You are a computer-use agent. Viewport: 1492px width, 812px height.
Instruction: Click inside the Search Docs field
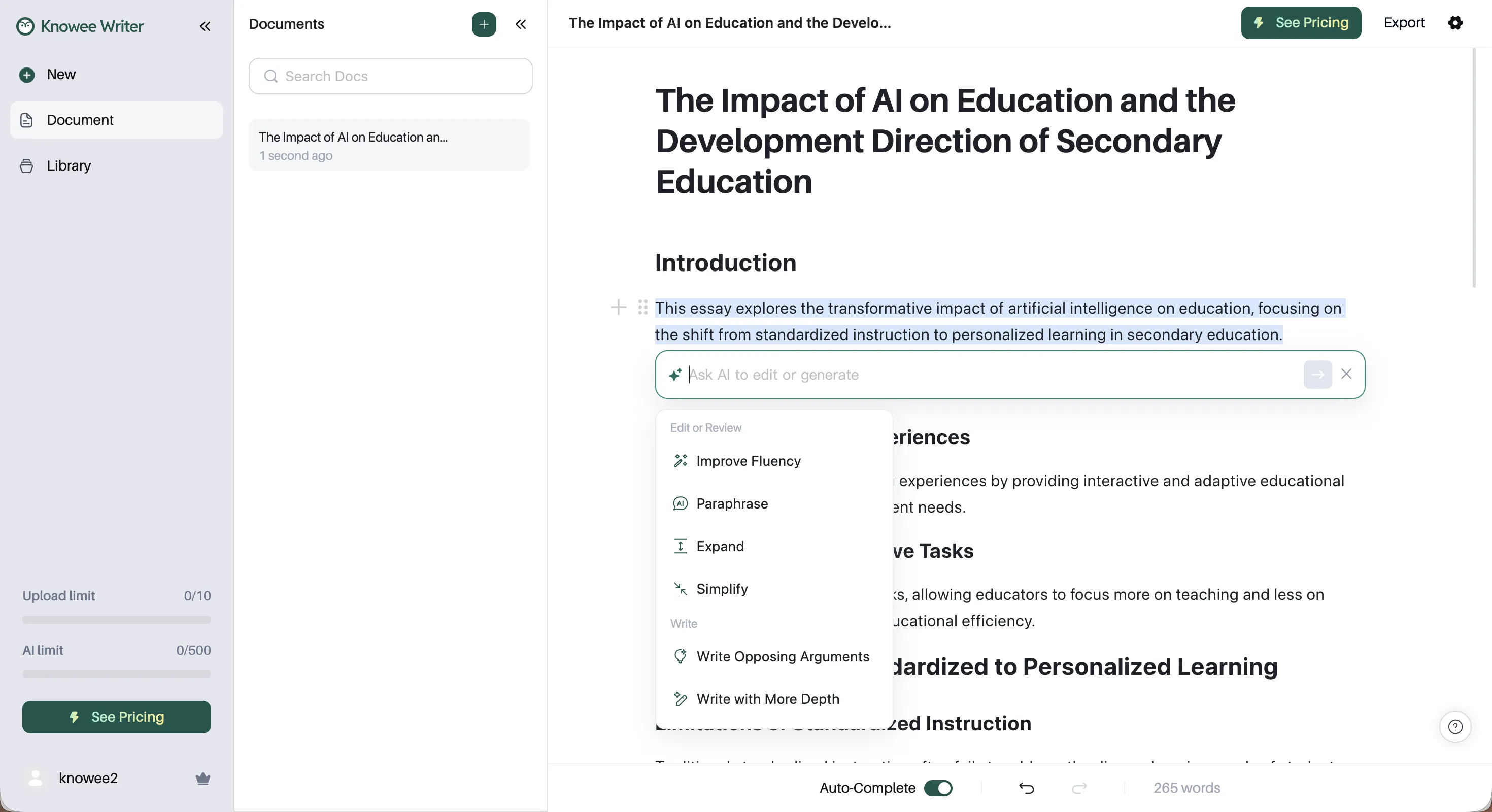389,76
